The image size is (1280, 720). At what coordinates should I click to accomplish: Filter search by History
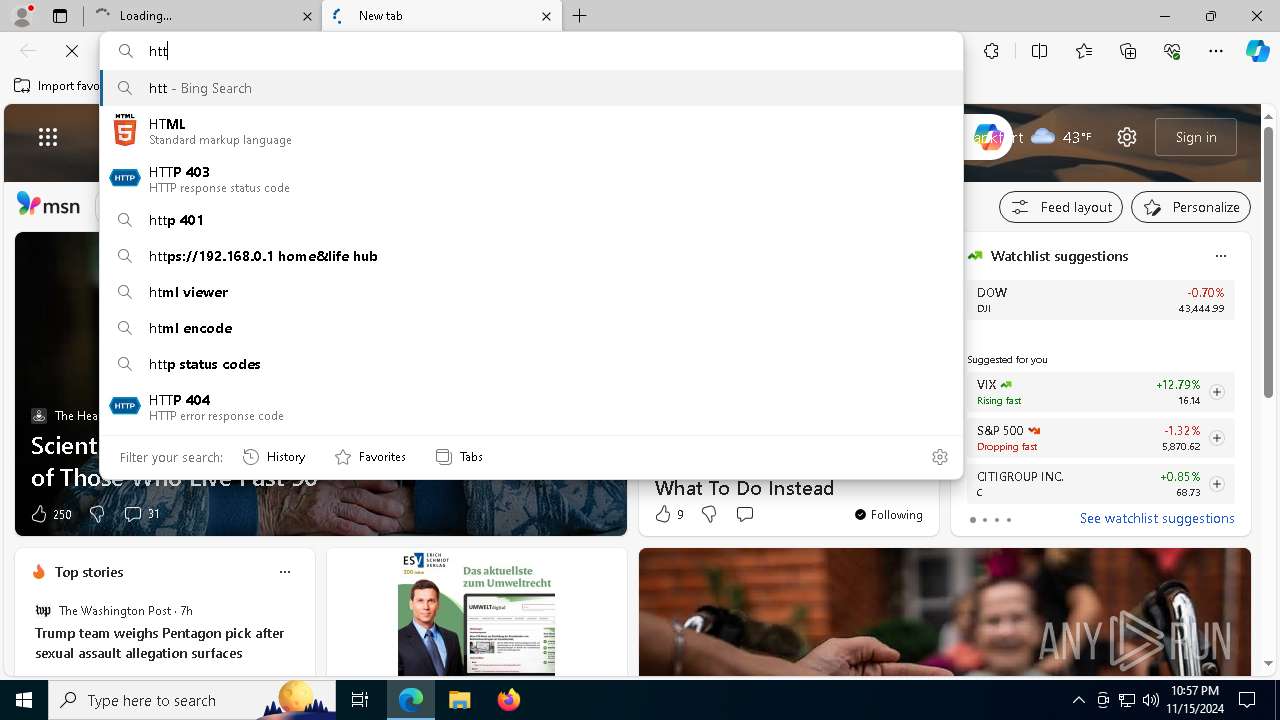pos(274,457)
